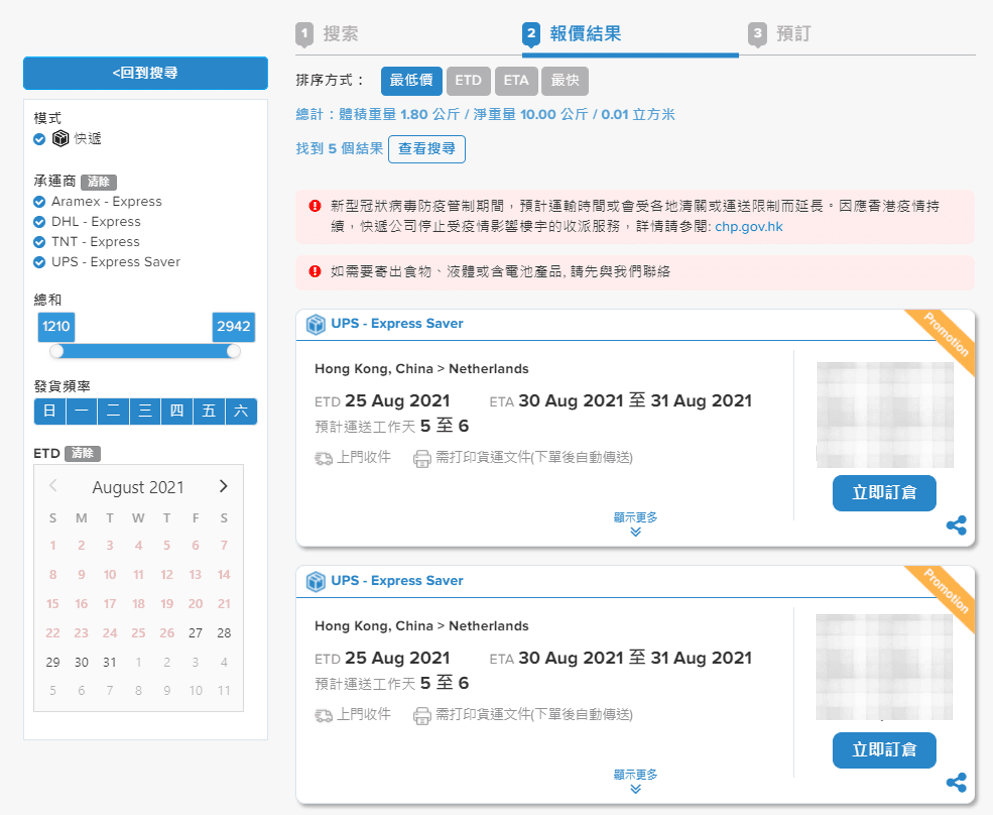This screenshot has width=993, height=815.
Task: Click share icon on first UPS quote card
Action: (x=956, y=525)
